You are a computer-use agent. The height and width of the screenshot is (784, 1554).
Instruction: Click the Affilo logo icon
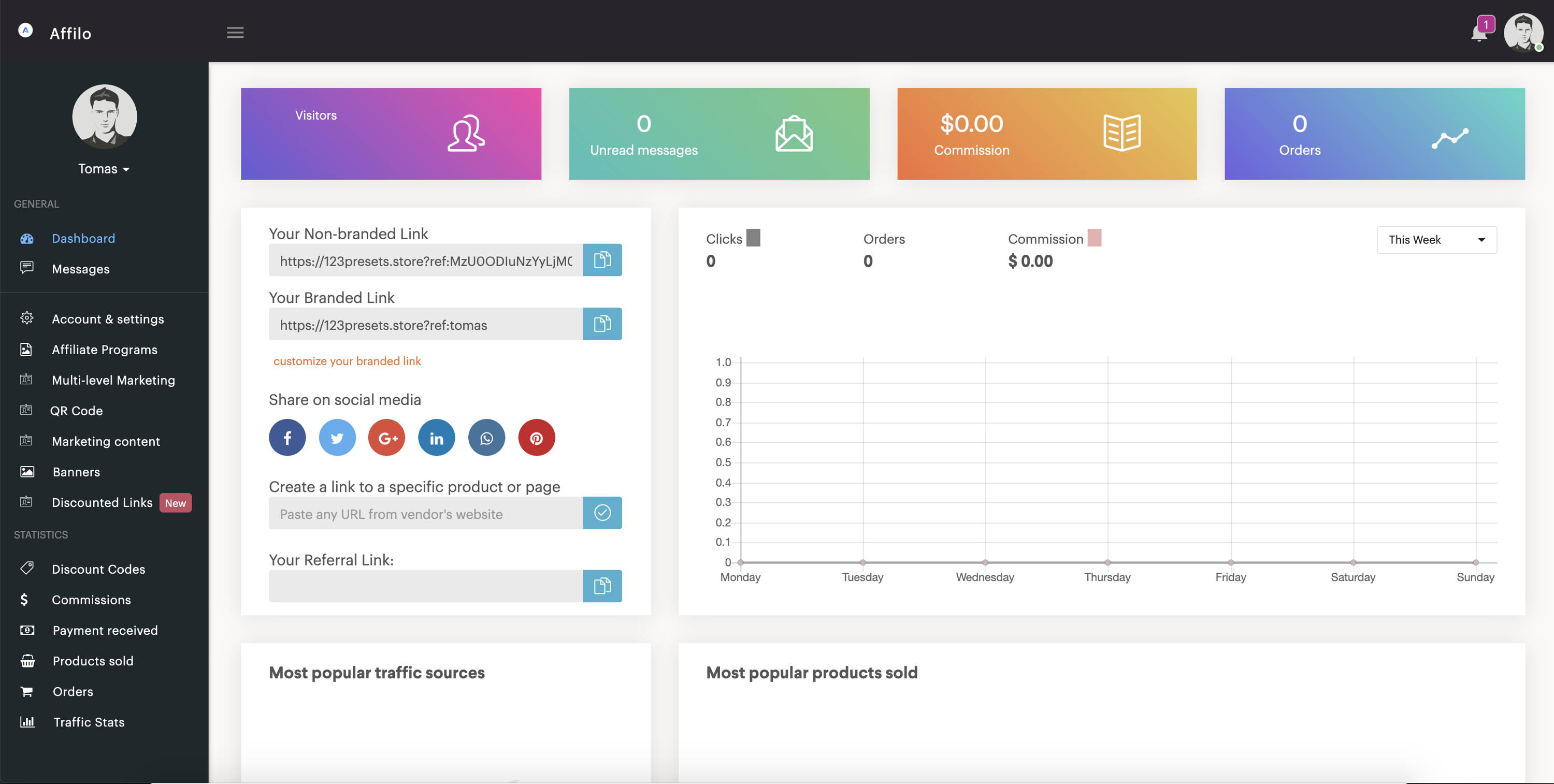click(x=25, y=30)
